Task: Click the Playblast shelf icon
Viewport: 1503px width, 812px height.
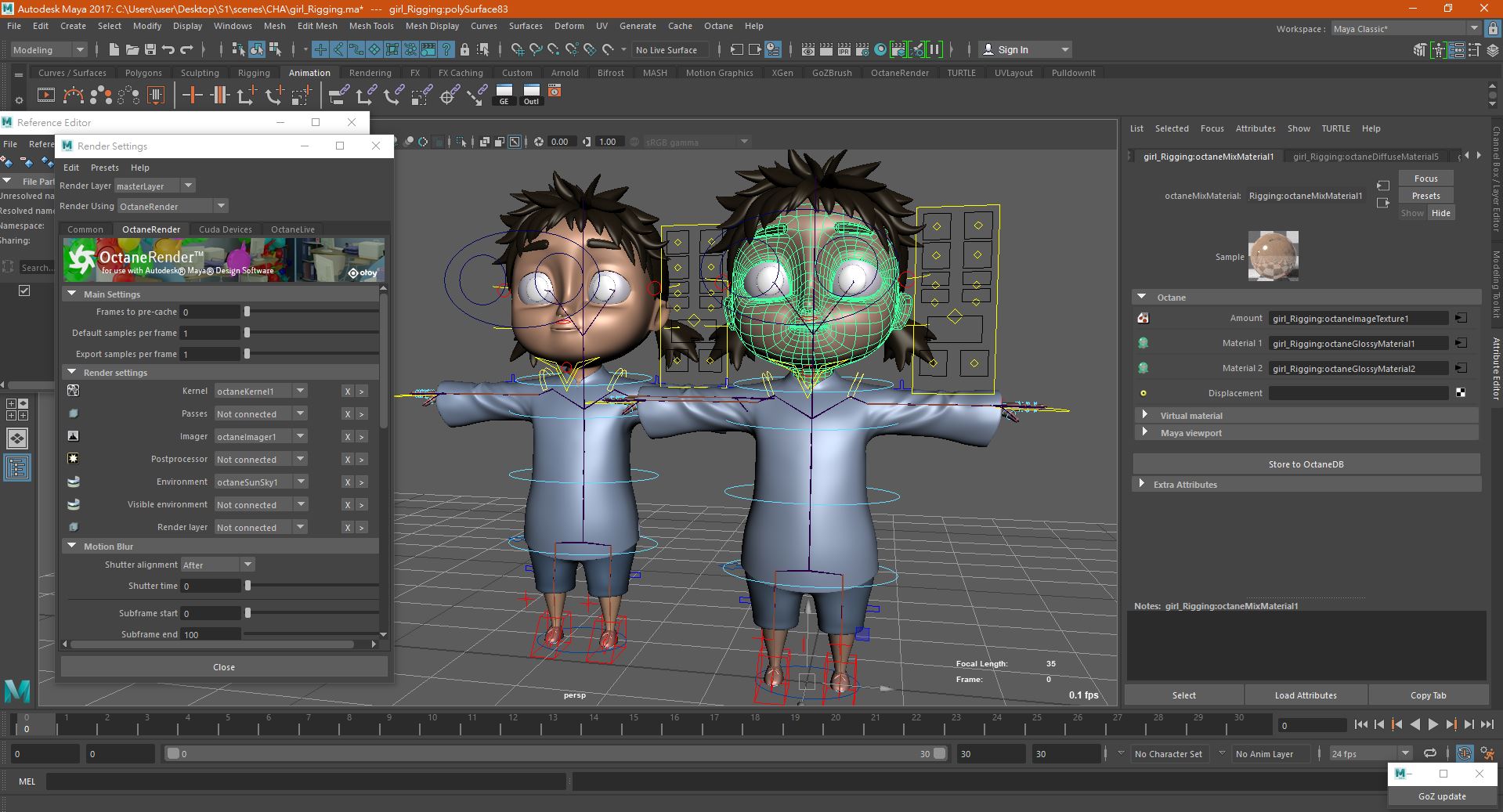Action: (x=46, y=96)
